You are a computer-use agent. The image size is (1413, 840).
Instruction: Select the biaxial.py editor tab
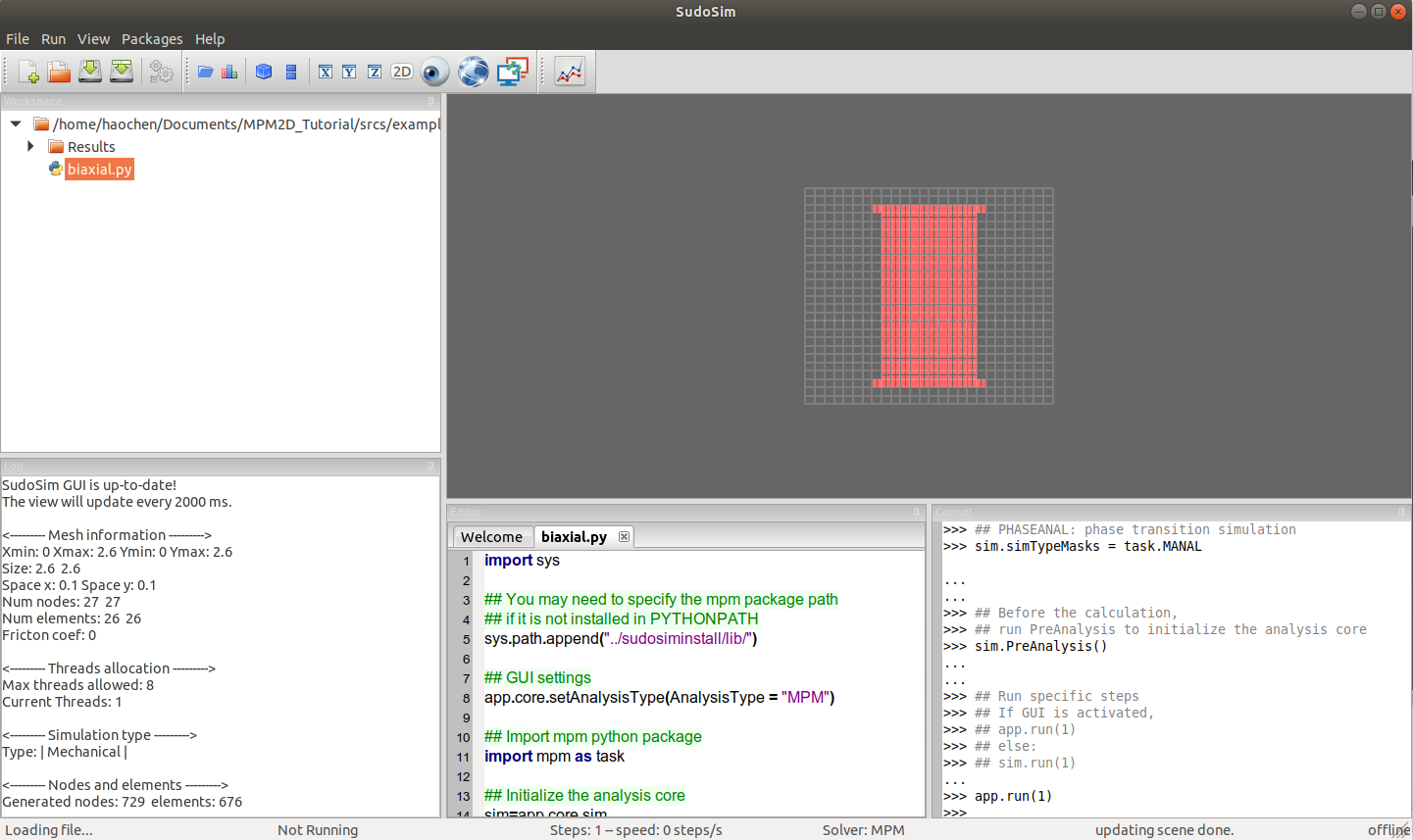click(x=574, y=537)
